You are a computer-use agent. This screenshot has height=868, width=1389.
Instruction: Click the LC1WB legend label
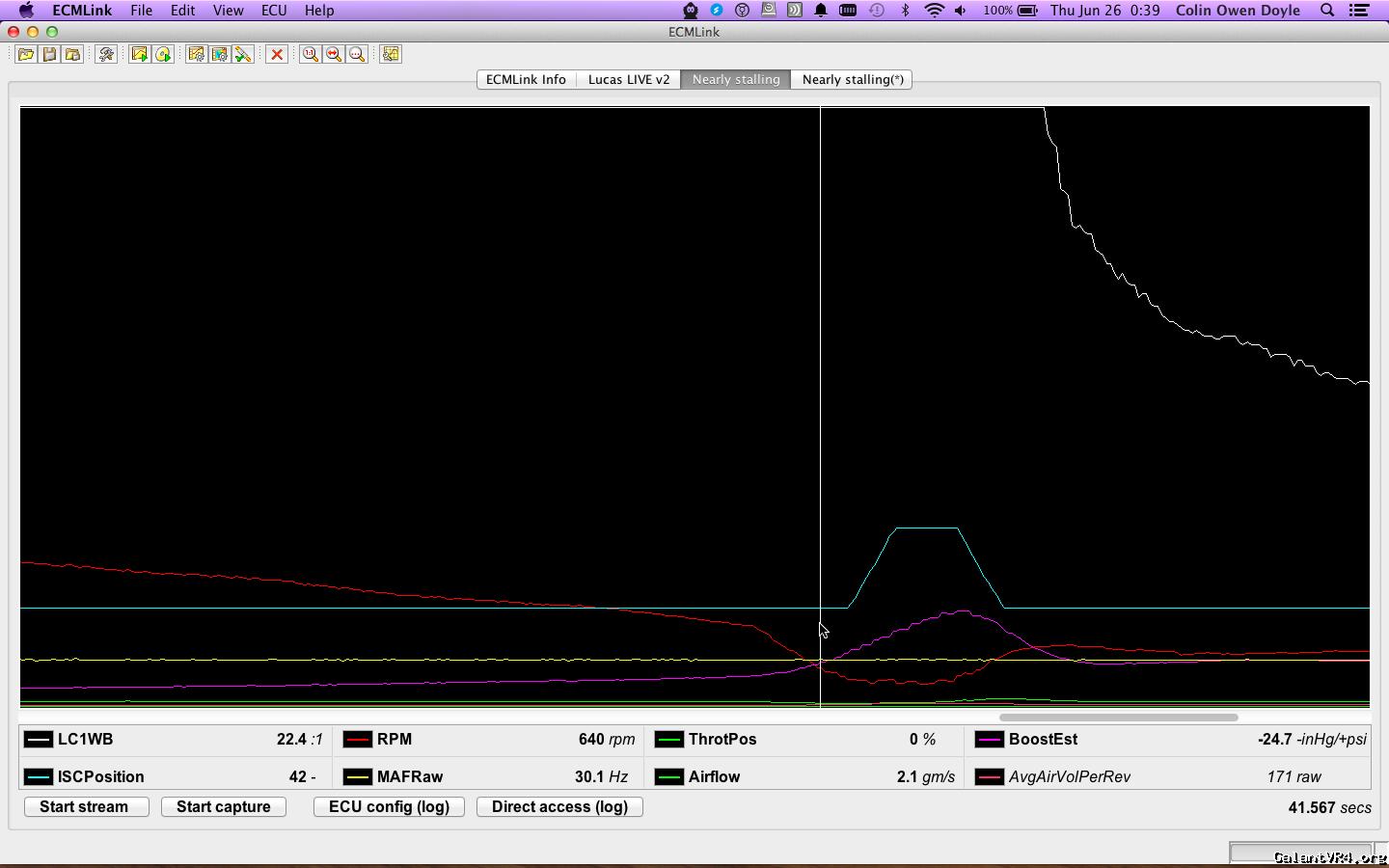(85, 740)
